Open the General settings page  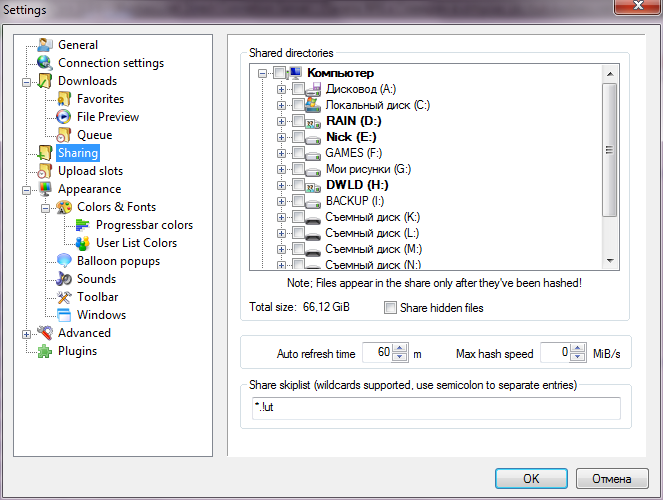point(78,45)
